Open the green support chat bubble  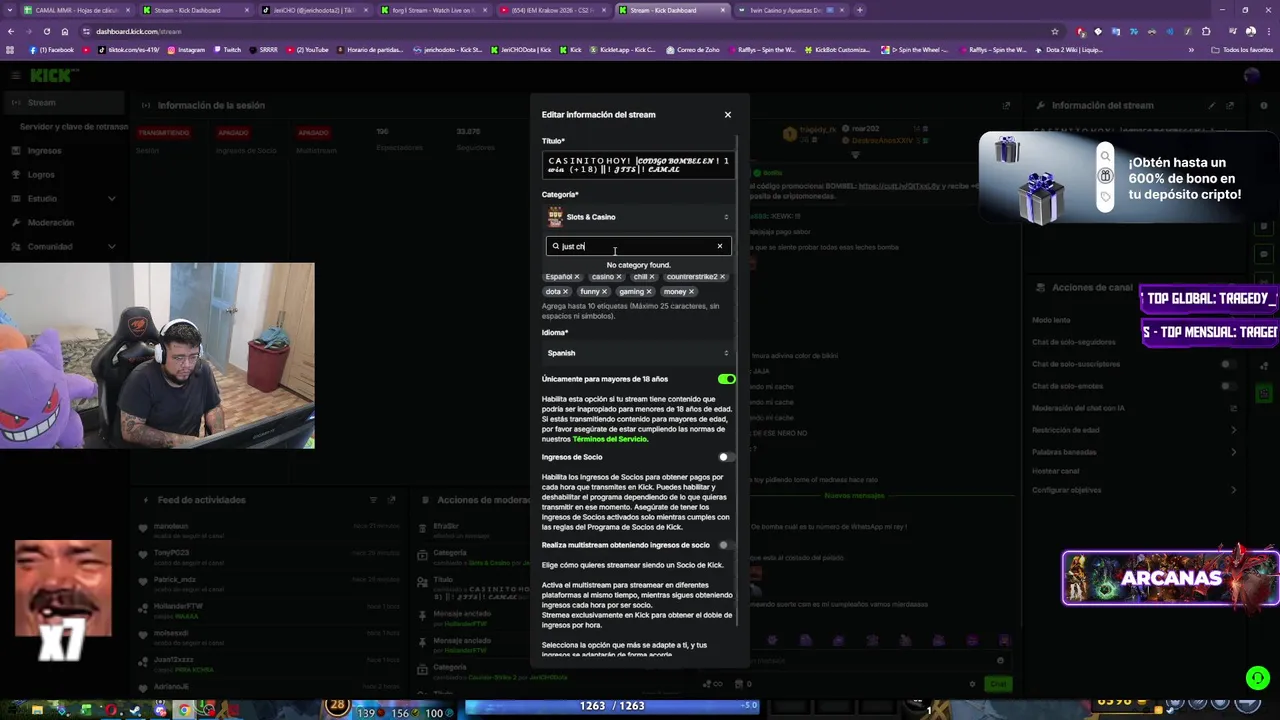coord(1258,678)
